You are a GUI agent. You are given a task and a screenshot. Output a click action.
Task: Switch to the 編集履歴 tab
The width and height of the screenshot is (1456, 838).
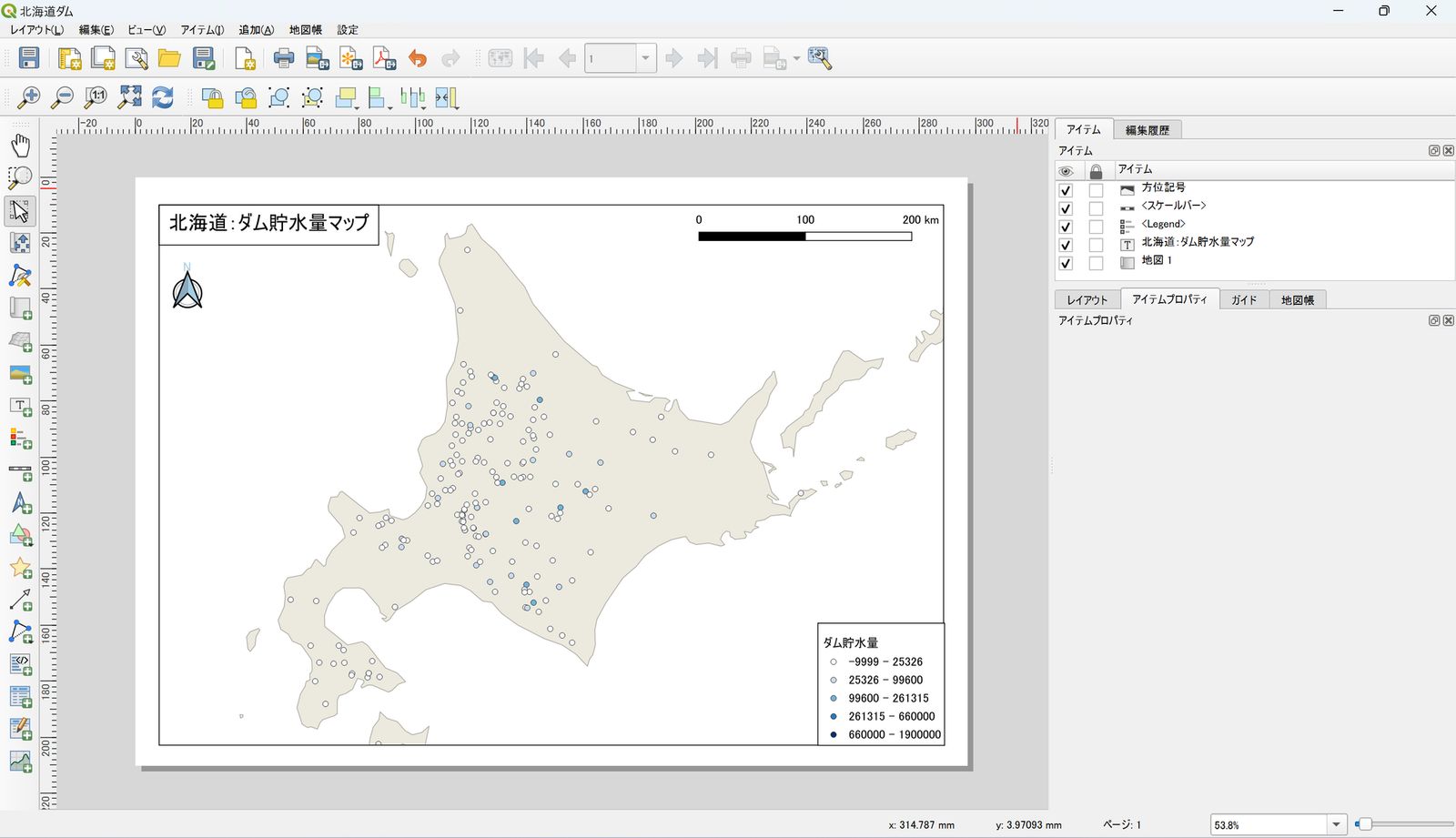(x=1147, y=130)
